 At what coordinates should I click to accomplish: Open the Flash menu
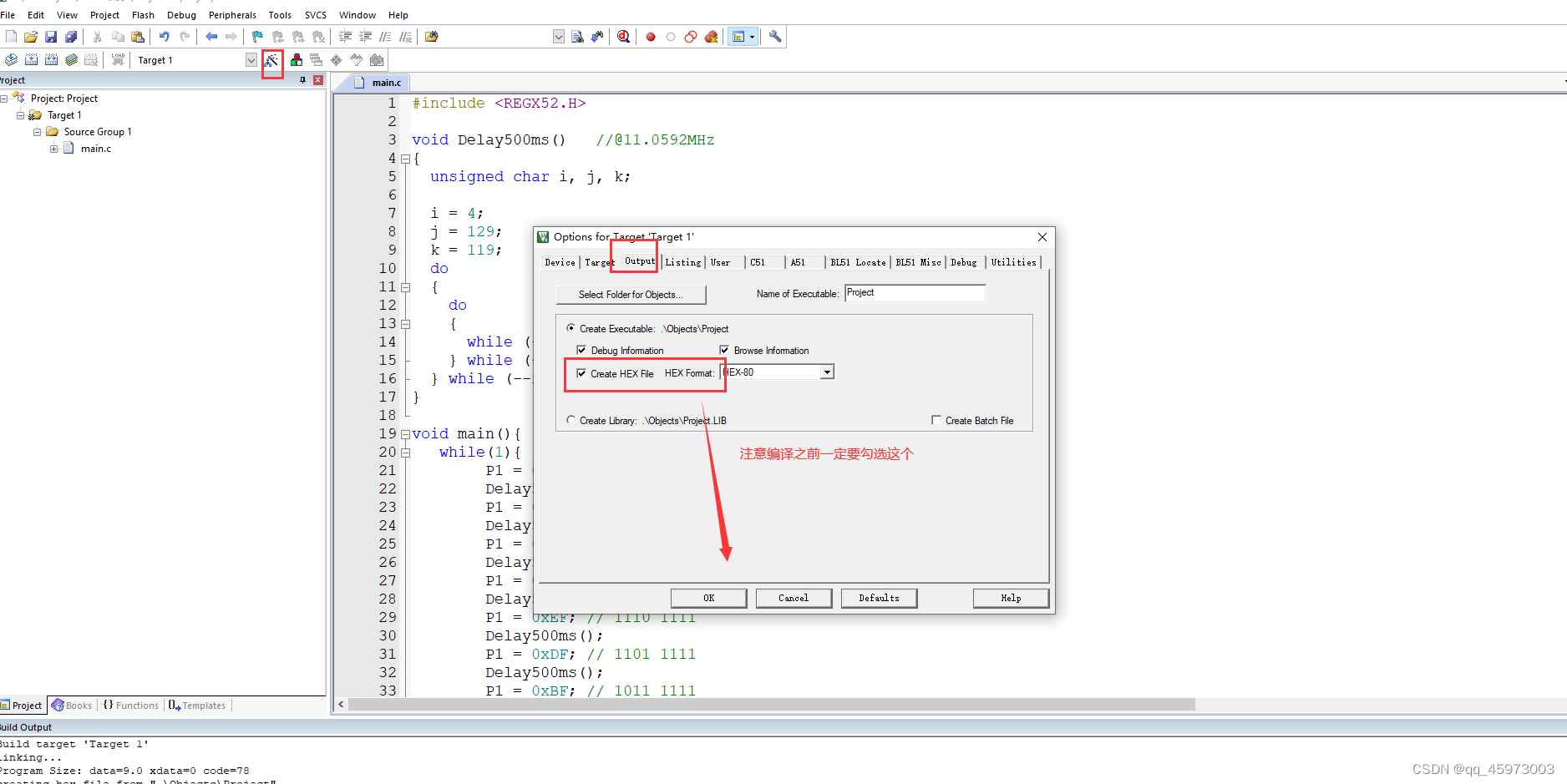tap(143, 15)
